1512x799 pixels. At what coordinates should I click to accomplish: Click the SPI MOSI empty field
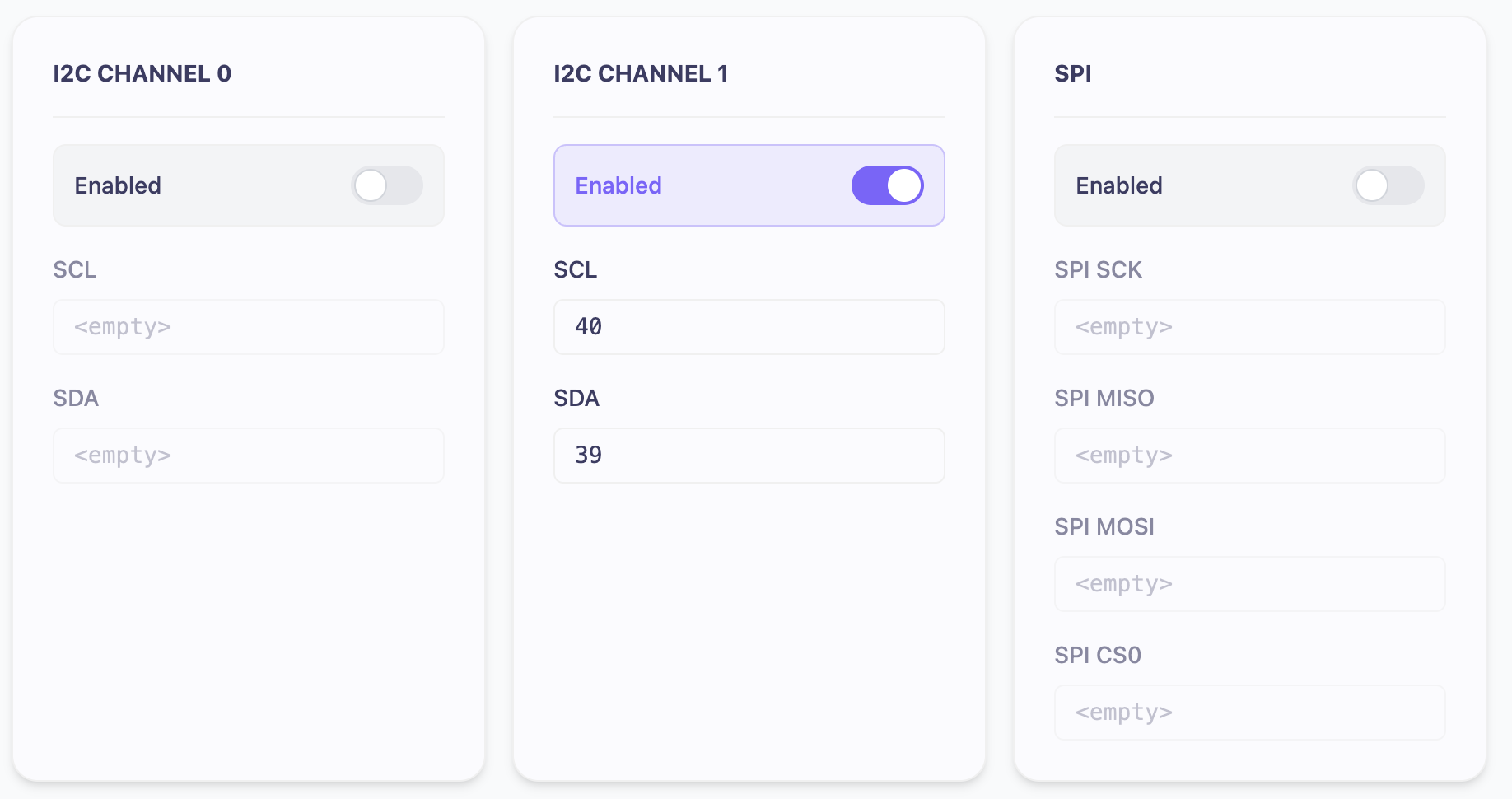click(1250, 584)
